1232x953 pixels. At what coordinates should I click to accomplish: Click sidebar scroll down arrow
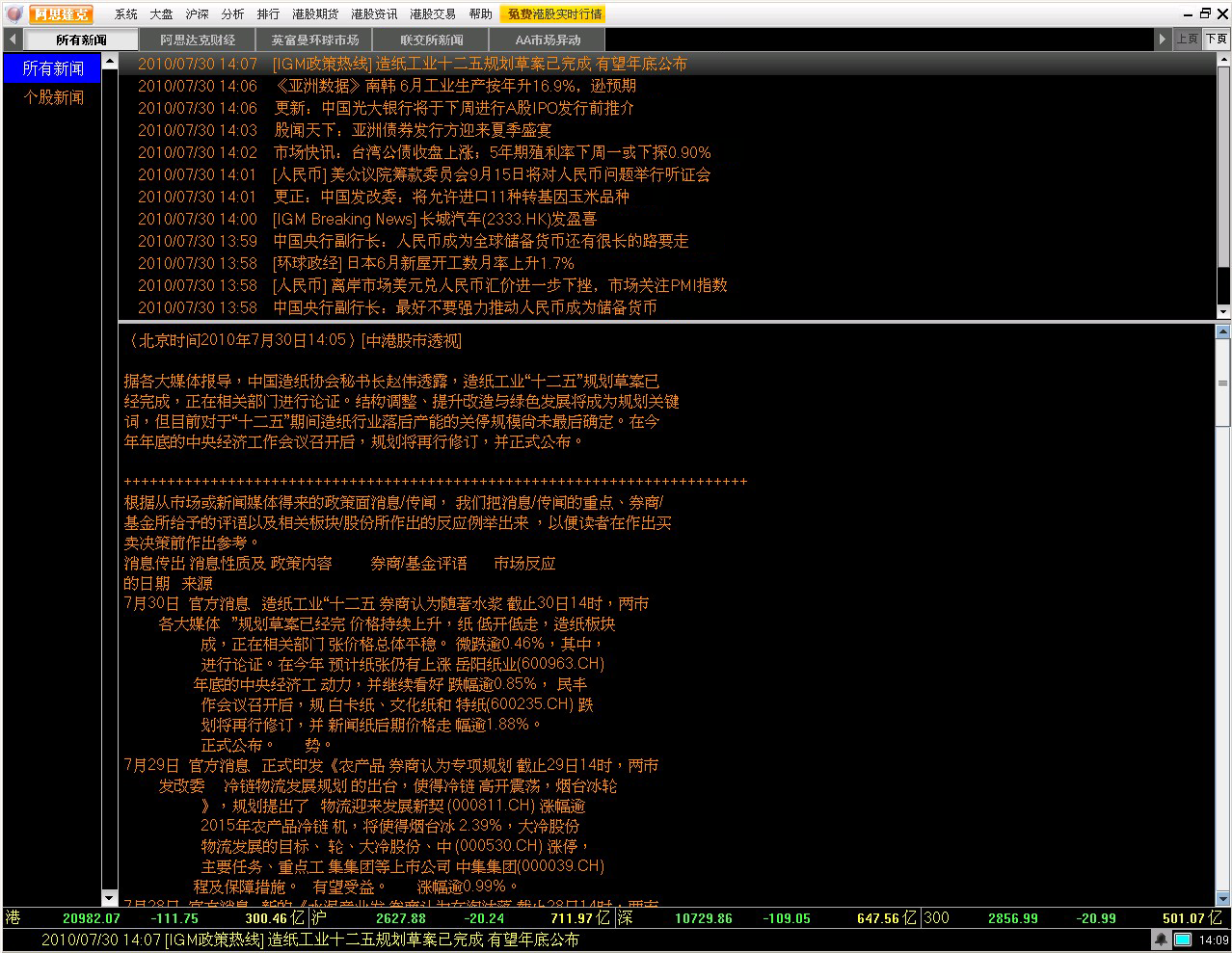tap(109, 898)
